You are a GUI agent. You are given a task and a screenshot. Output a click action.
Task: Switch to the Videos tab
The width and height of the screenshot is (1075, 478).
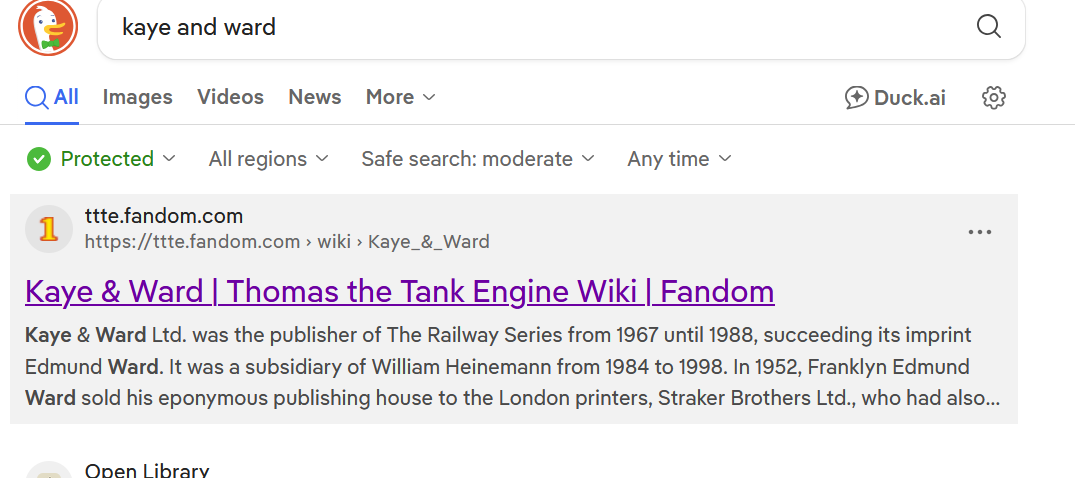(x=230, y=97)
